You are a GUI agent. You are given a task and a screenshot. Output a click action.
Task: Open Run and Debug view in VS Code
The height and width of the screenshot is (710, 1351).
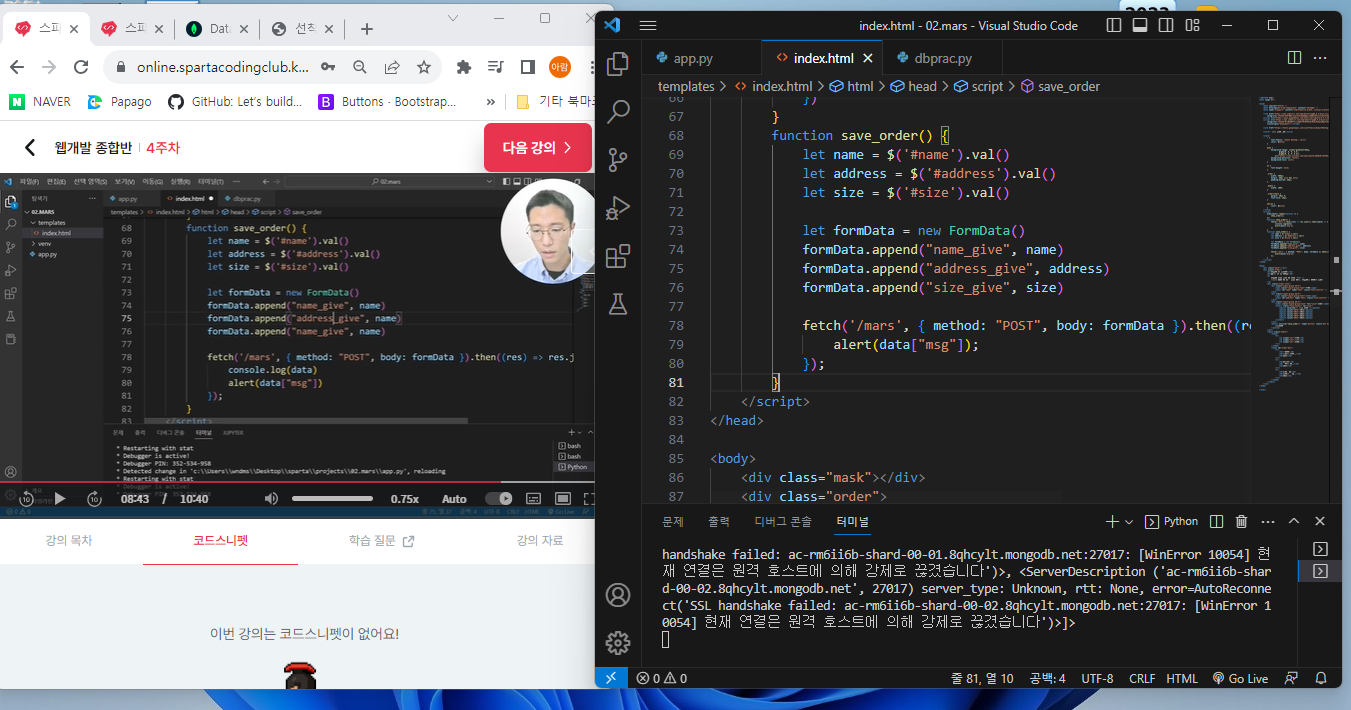point(618,207)
